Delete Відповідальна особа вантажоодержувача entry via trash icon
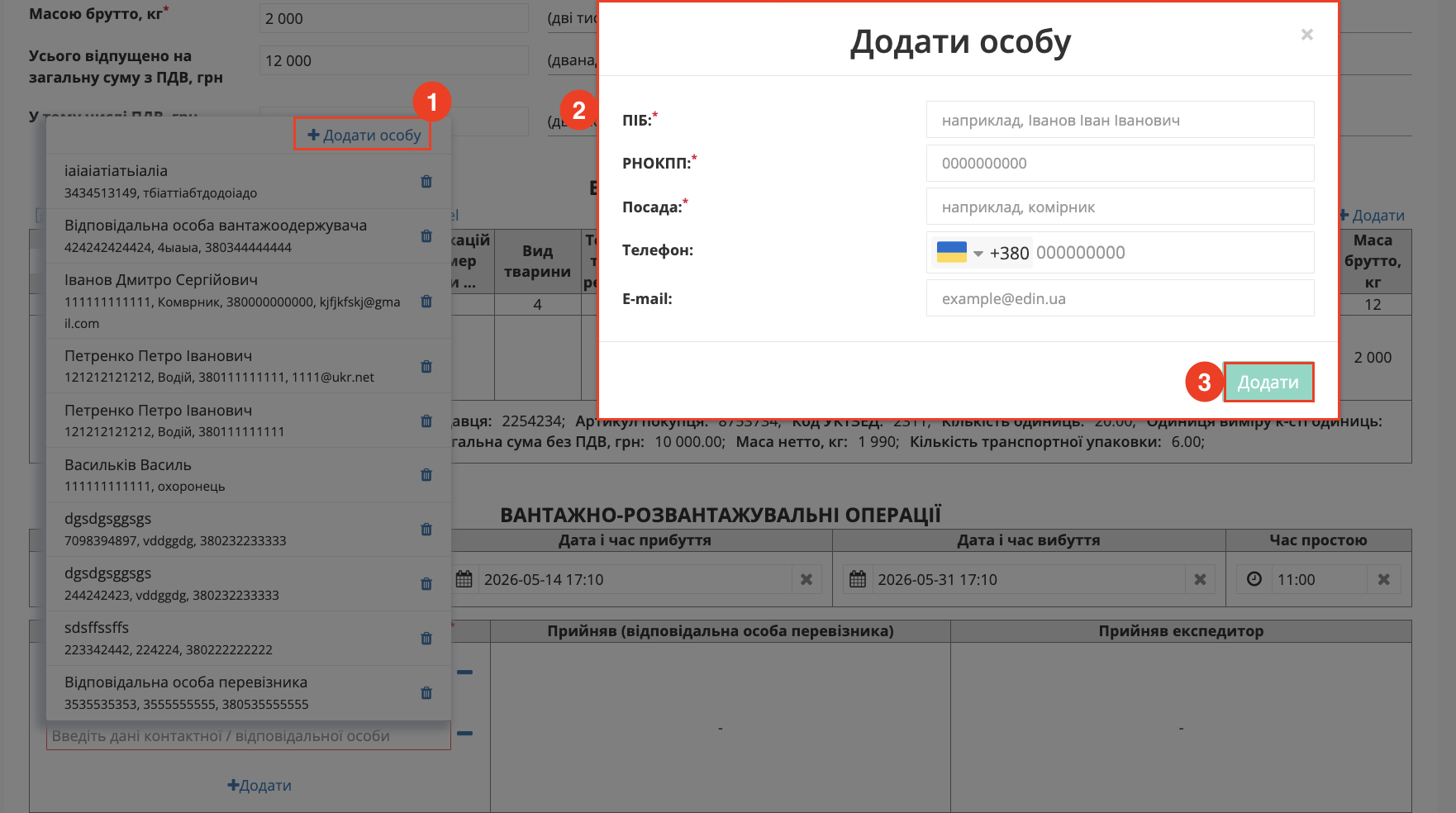 426,236
